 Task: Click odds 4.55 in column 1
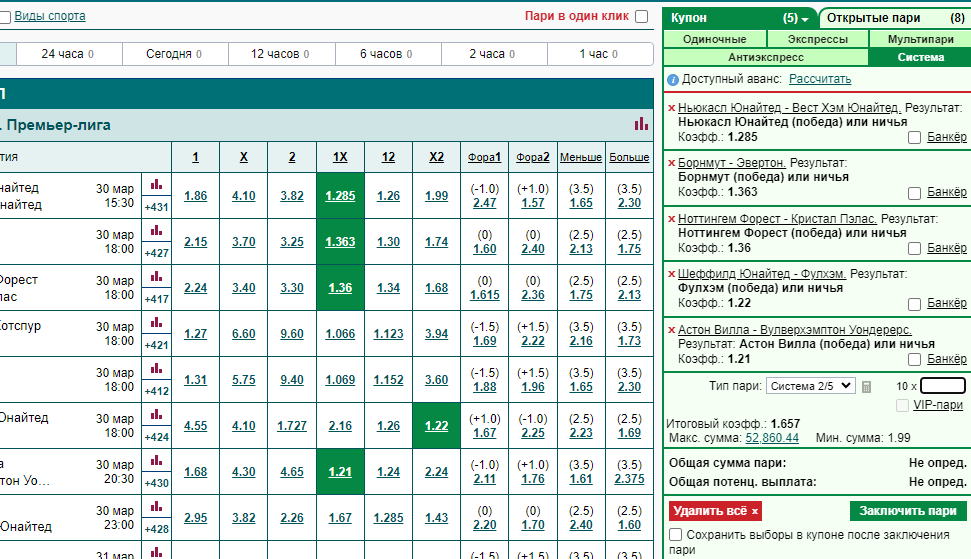(196, 426)
